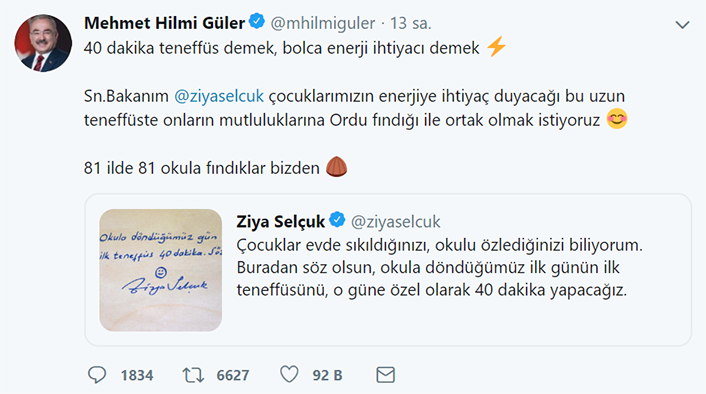Open the 13 sa. timestamp link

[410, 23]
